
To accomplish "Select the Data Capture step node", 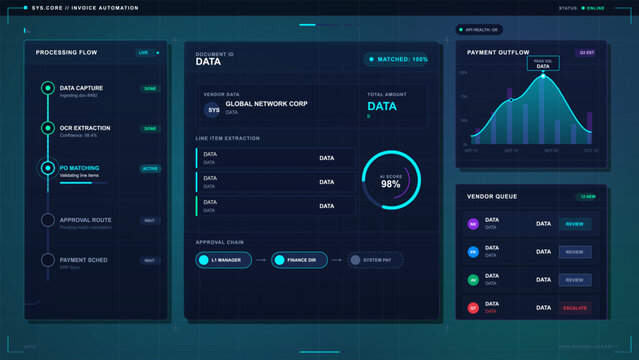I will (48, 88).
